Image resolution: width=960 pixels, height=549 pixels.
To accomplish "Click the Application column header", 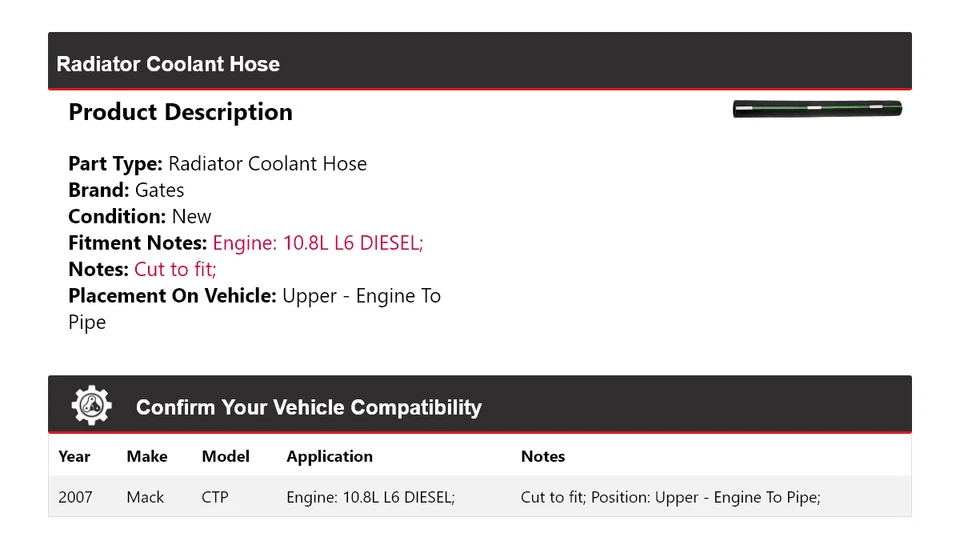I will click(329, 456).
